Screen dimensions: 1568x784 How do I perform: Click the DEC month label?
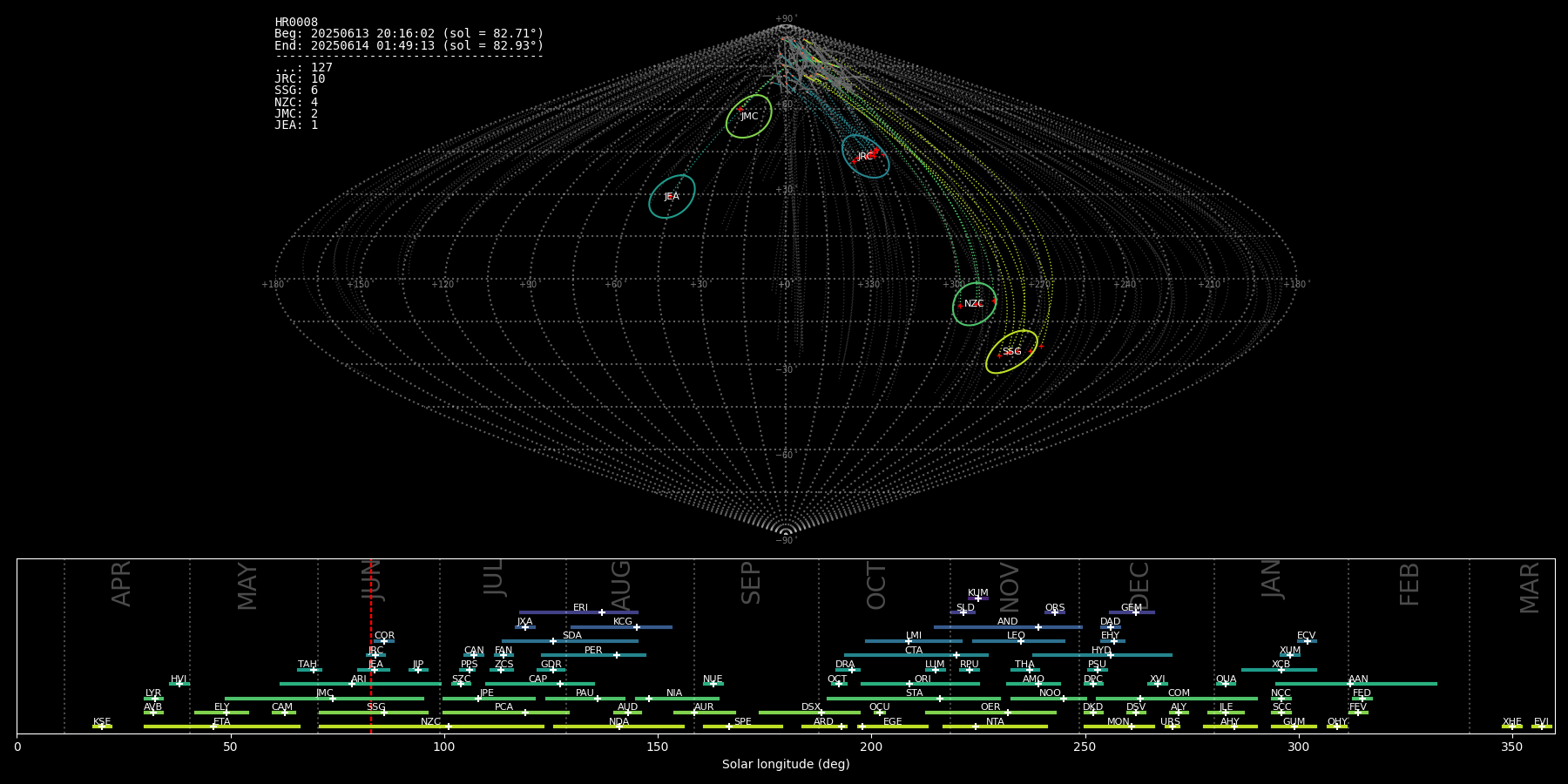point(1139,585)
